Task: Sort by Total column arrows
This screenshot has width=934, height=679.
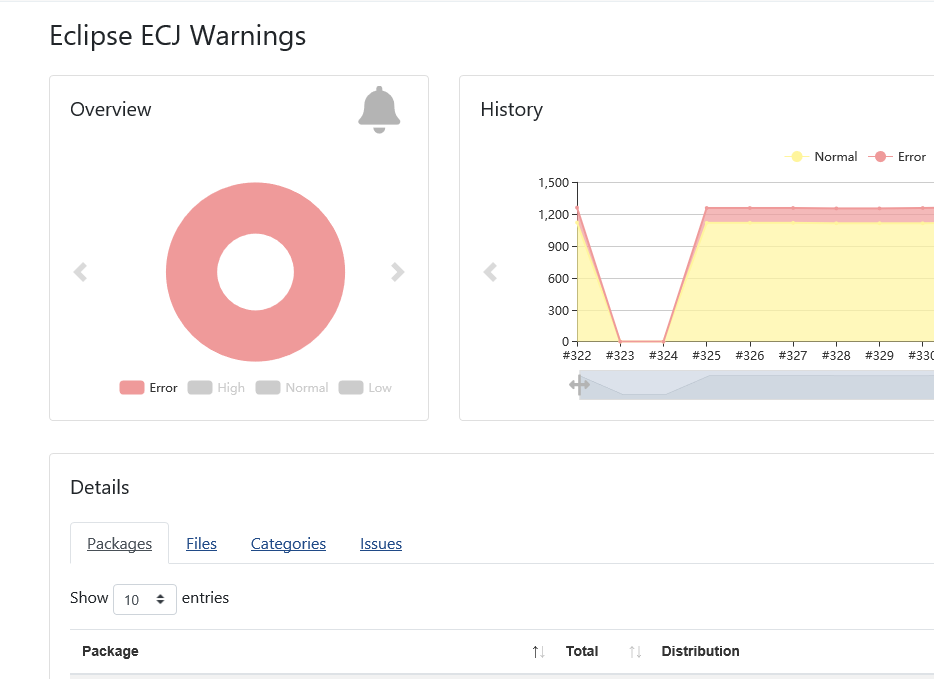Action: point(635,652)
